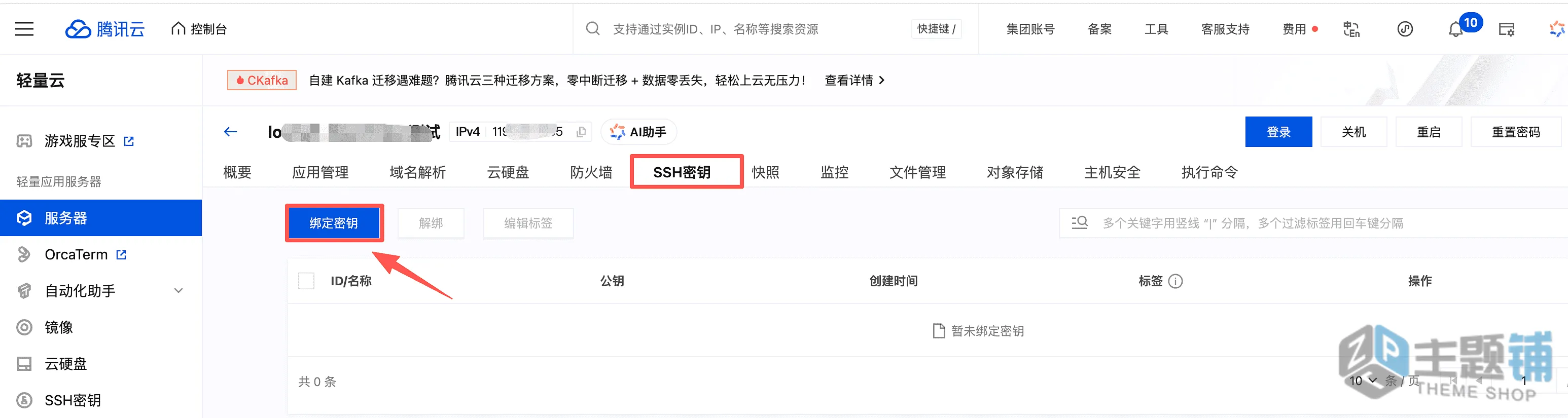Switch to the 应用管理 tab
Screen dimensions: 1568x418
click(320, 172)
